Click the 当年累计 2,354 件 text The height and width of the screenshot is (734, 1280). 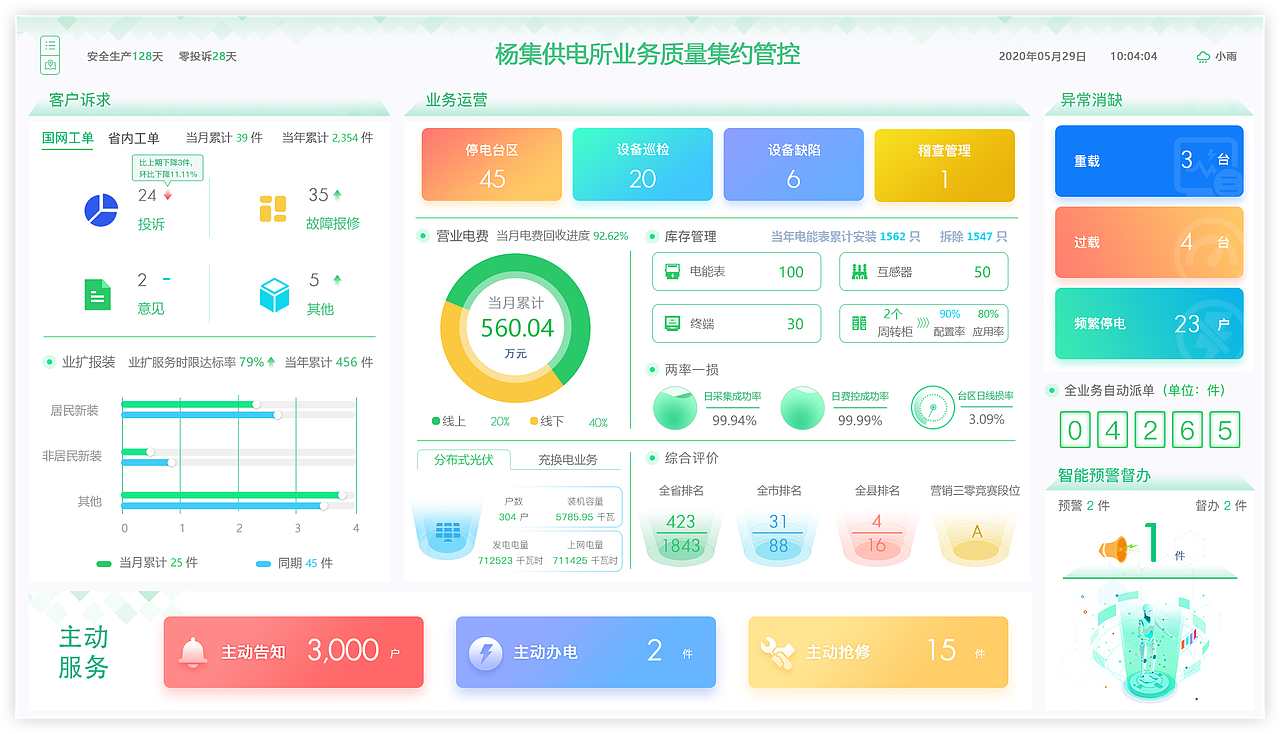[327, 138]
